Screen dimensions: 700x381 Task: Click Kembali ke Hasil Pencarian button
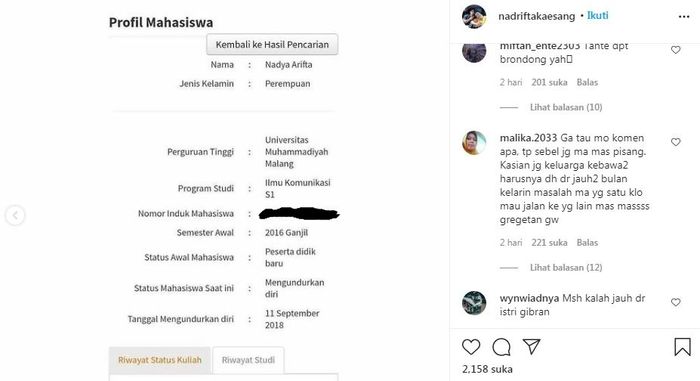tap(272, 45)
